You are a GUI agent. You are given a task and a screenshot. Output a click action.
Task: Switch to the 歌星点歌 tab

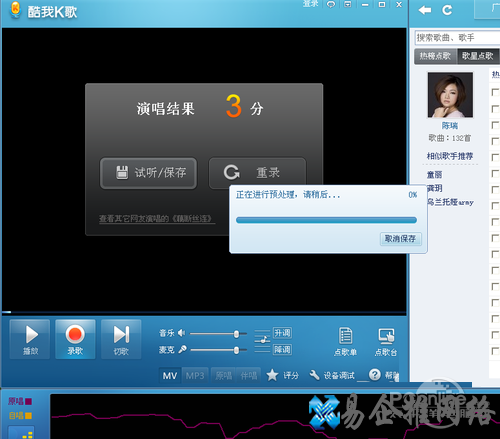pos(478,56)
